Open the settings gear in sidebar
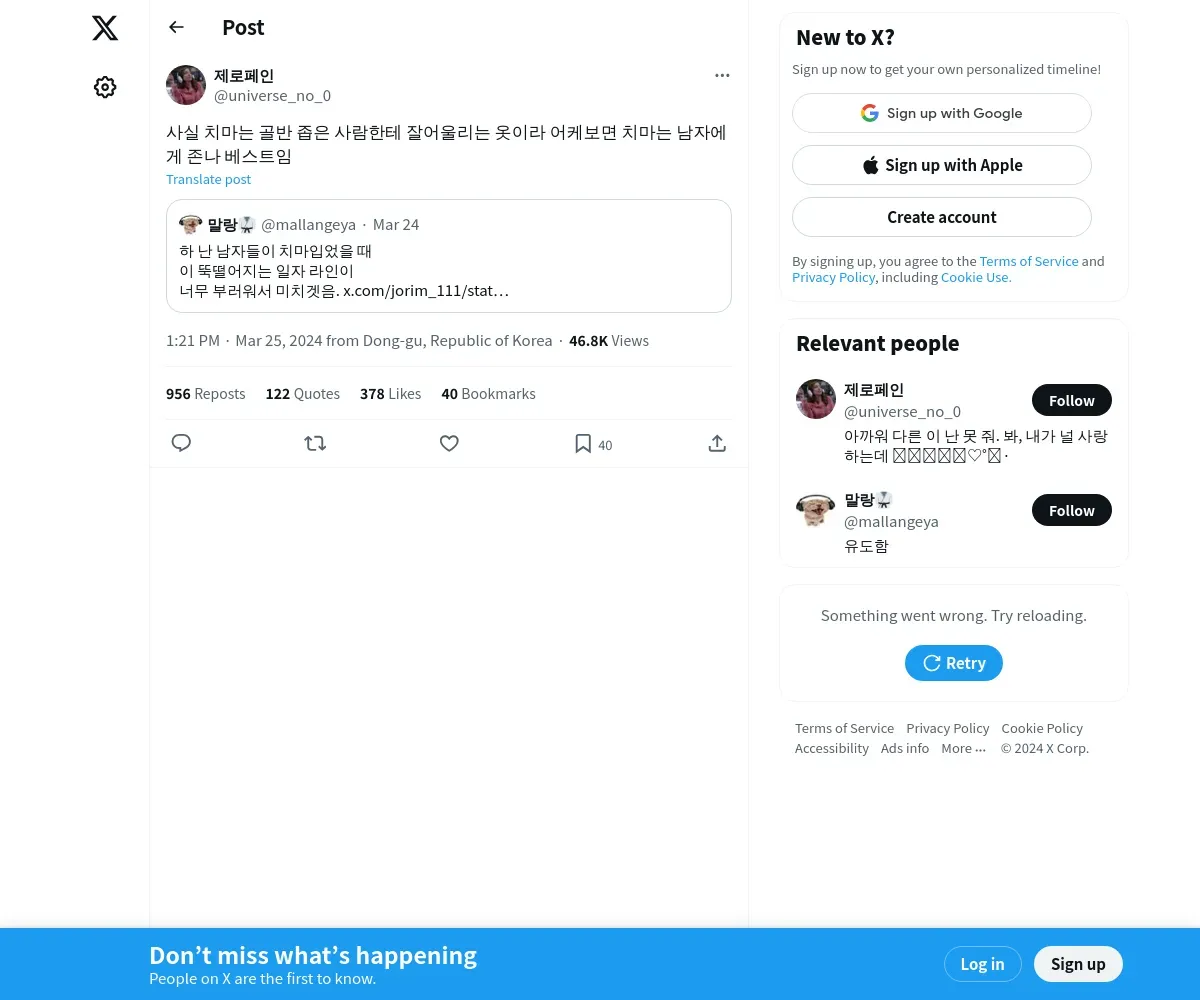 [x=105, y=87]
